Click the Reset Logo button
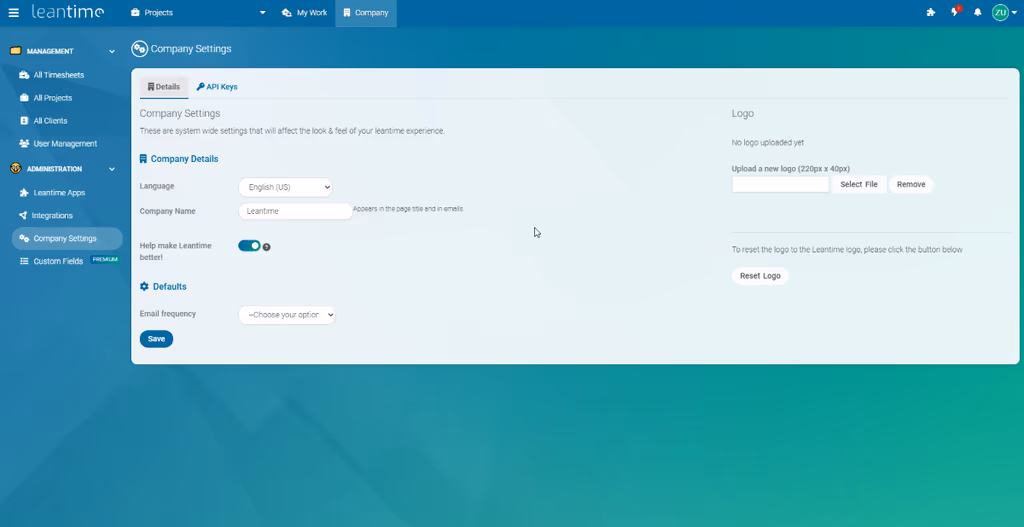 pos(760,276)
